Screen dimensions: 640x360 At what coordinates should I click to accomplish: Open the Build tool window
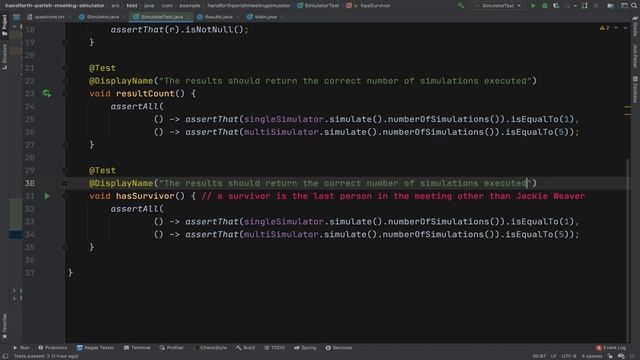click(x=245, y=348)
